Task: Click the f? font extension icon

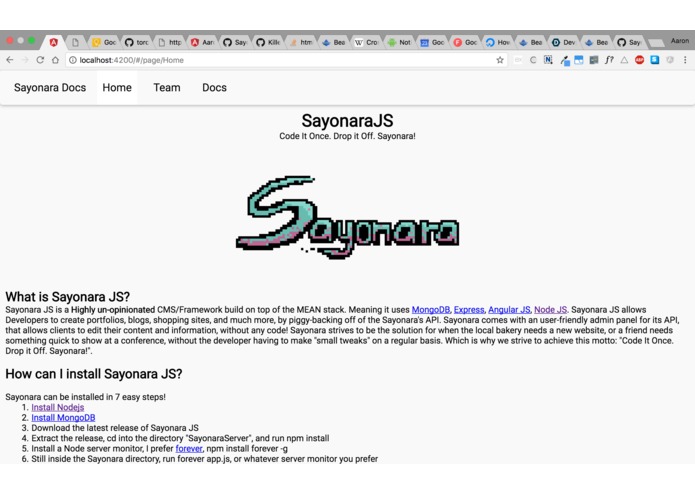Action: coord(609,60)
